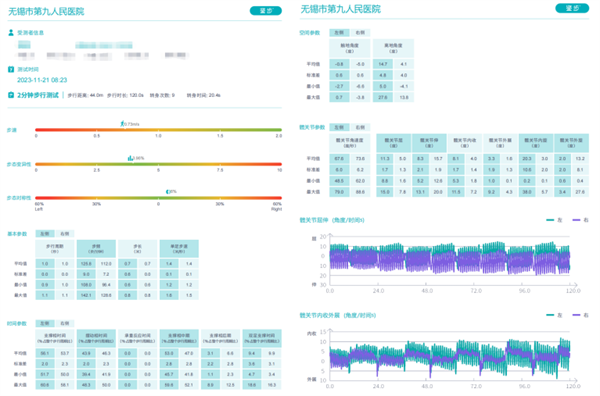Click the calendar icon beside 测试时间

point(11,69)
